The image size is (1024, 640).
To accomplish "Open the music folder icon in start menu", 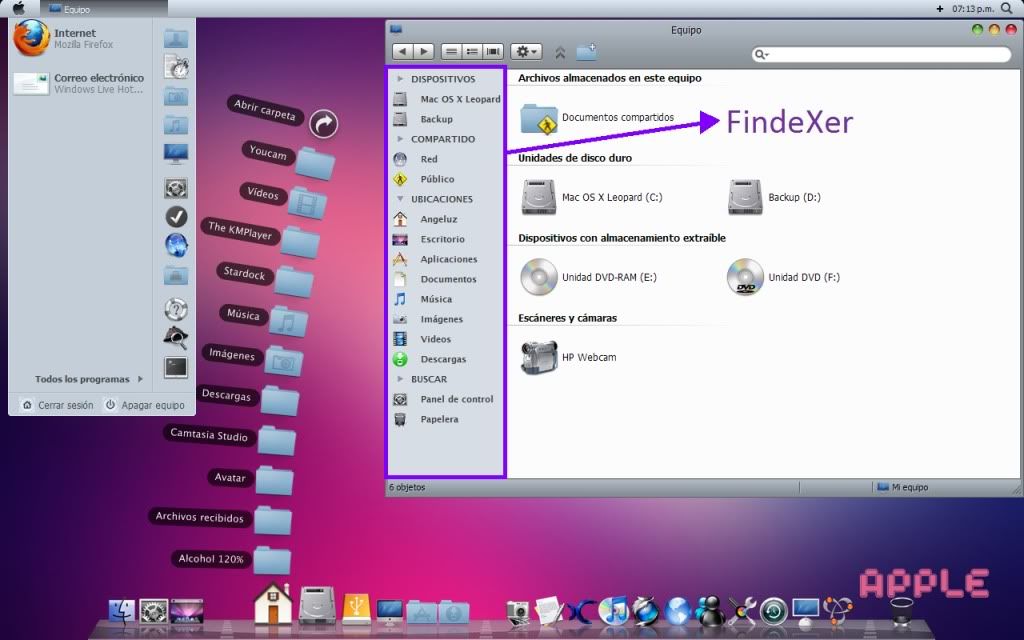I will pyautogui.click(x=176, y=124).
